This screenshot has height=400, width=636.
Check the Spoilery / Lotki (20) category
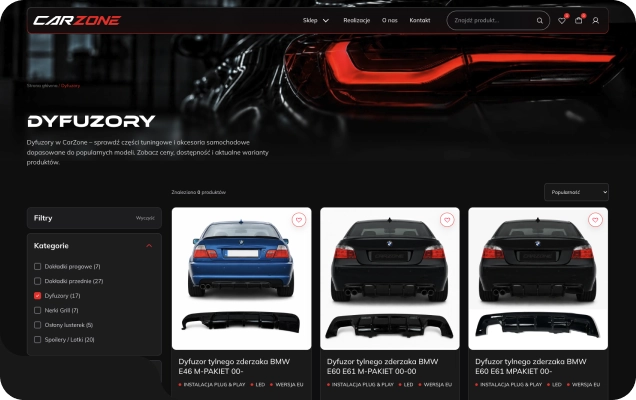37,340
